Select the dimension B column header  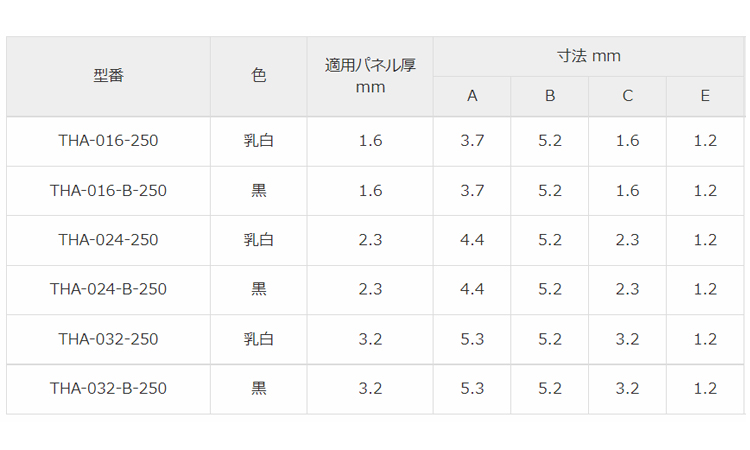550,96
